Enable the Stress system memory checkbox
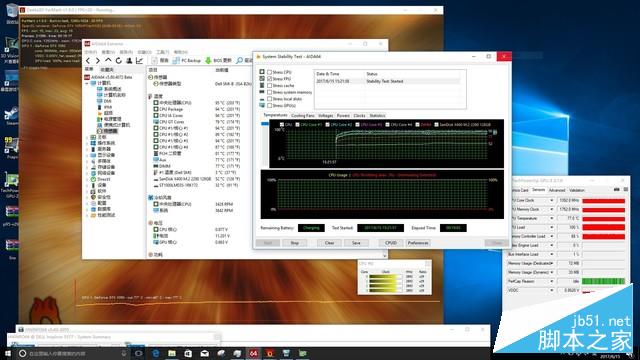The width and height of the screenshot is (640, 360). (x=269, y=92)
